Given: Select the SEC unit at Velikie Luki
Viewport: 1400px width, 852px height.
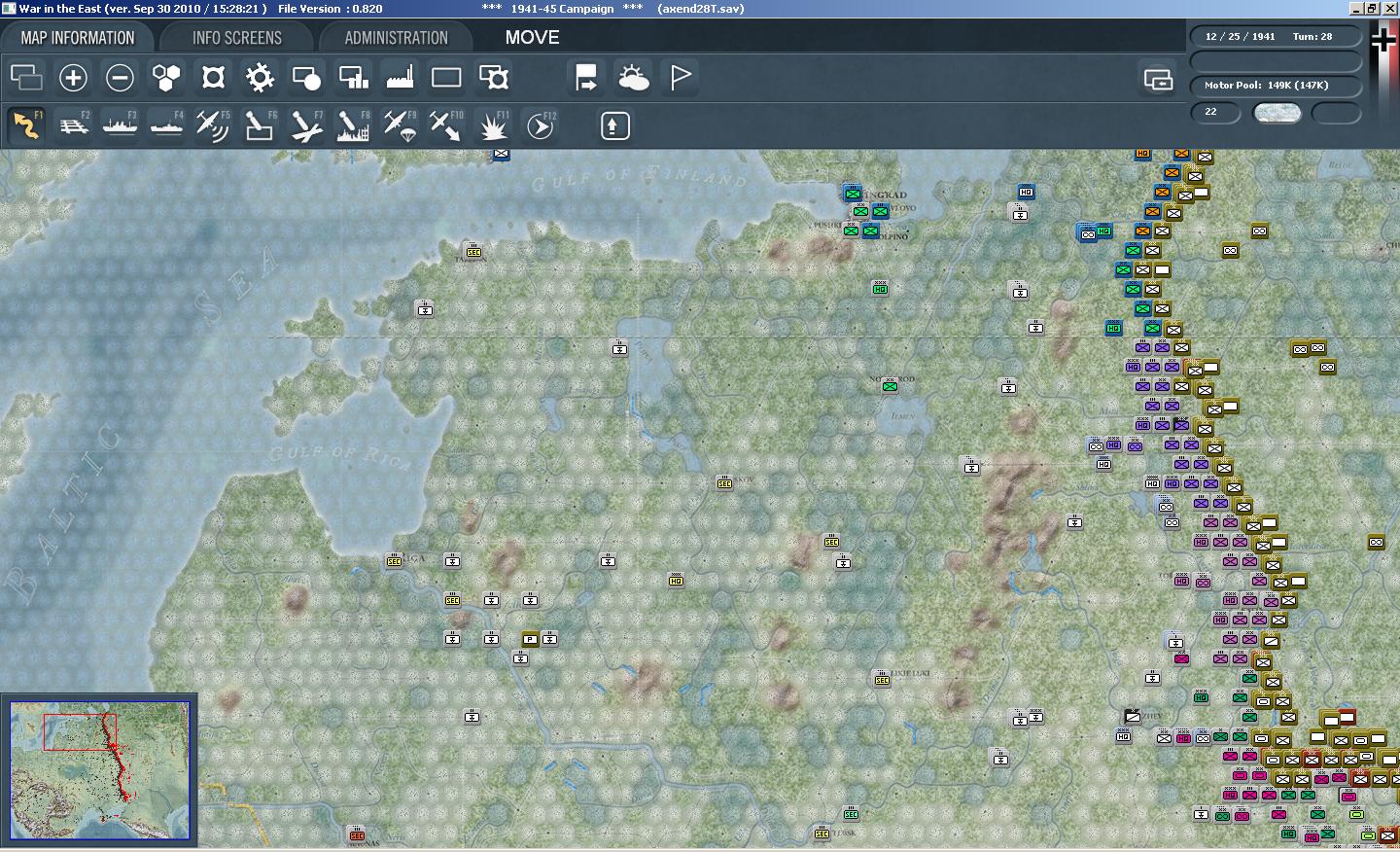Looking at the screenshot, I should click(x=882, y=679).
